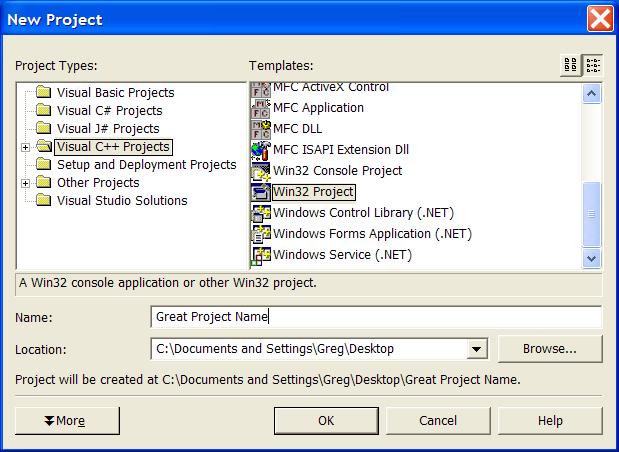Browse for a project location

[x=550, y=349]
